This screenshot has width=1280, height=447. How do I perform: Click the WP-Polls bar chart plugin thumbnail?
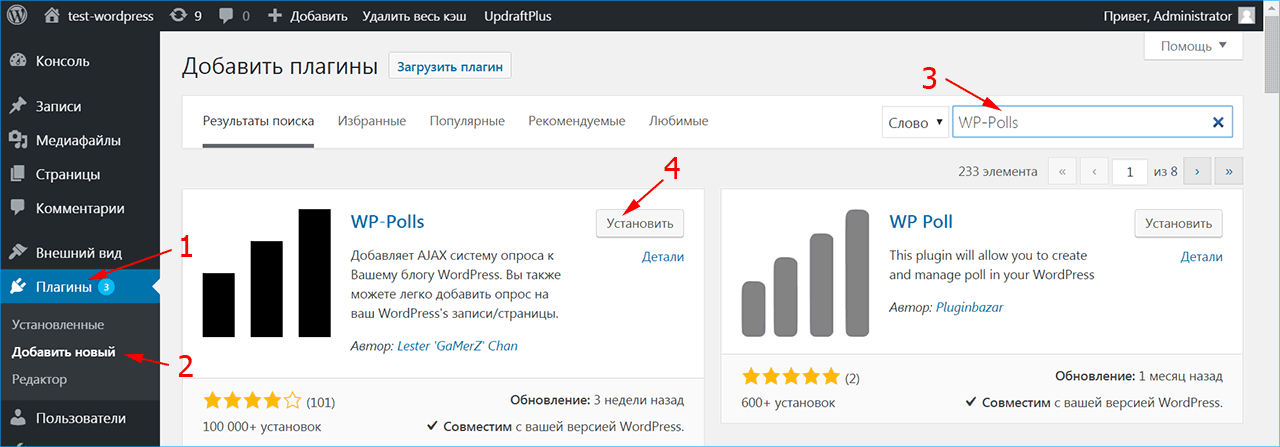pyautogui.click(x=266, y=273)
